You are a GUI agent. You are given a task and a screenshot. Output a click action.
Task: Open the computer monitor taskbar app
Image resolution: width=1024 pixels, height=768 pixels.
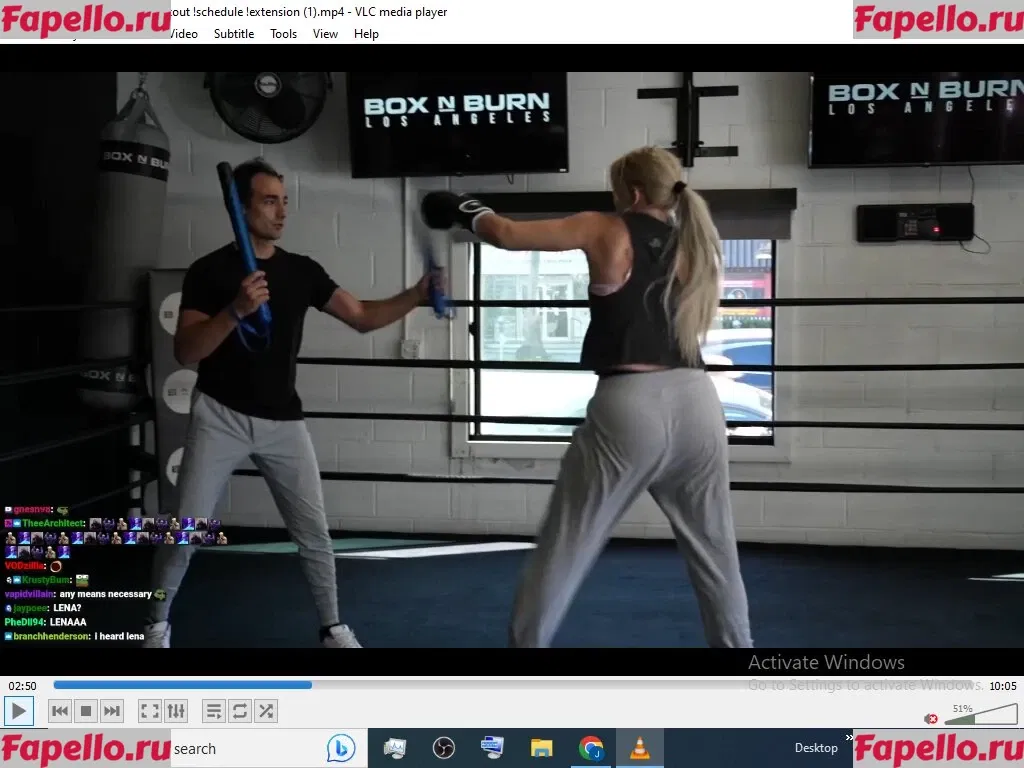click(492, 748)
